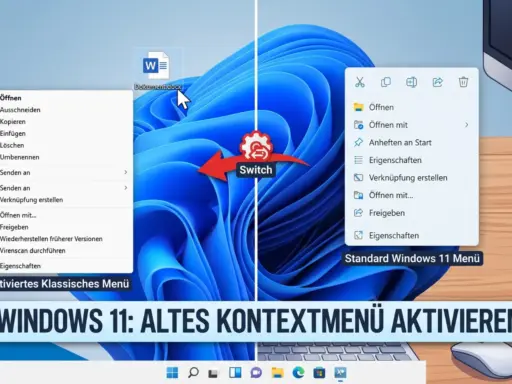Select the Word document icon on desktop

tap(156, 65)
